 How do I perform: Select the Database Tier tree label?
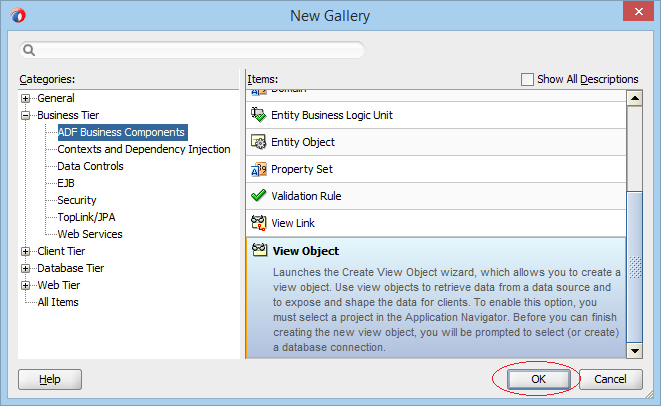[x=70, y=268]
